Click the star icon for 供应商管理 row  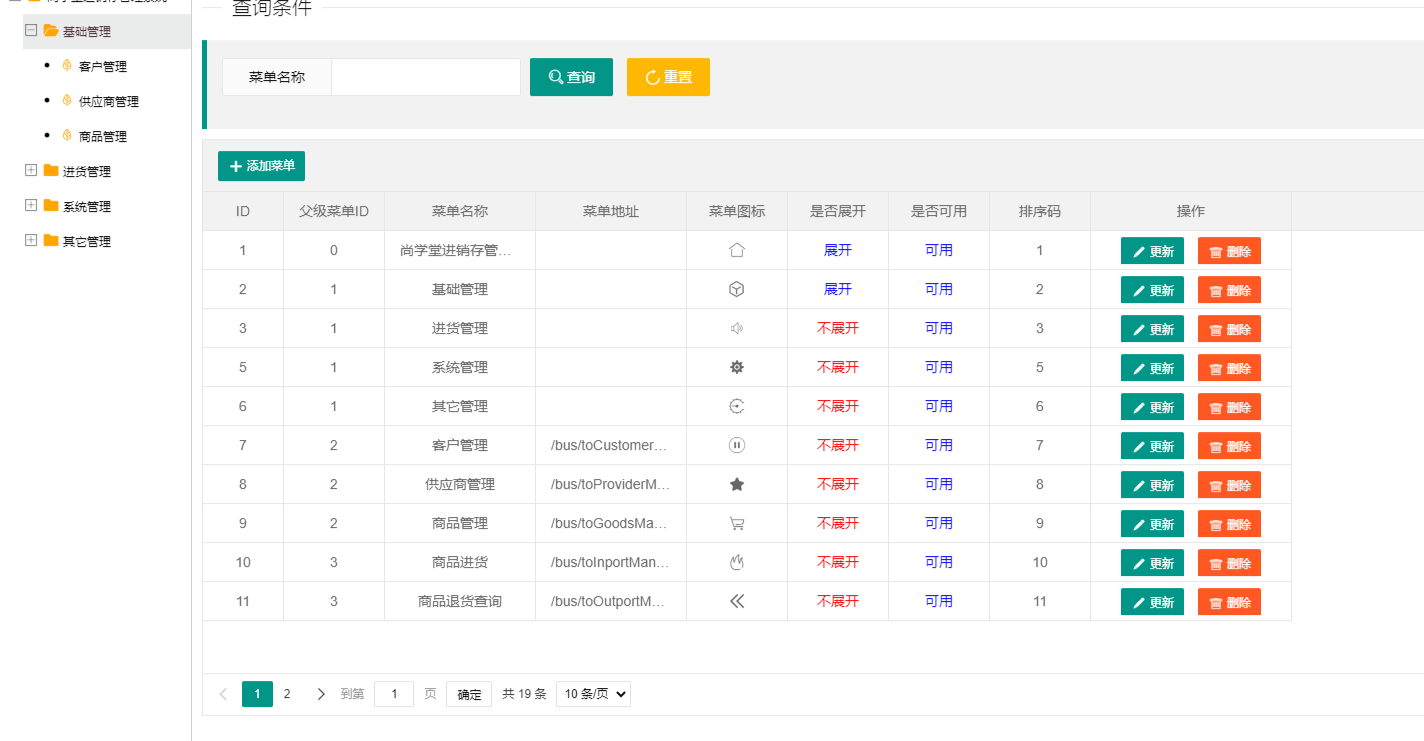(x=737, y=484)
